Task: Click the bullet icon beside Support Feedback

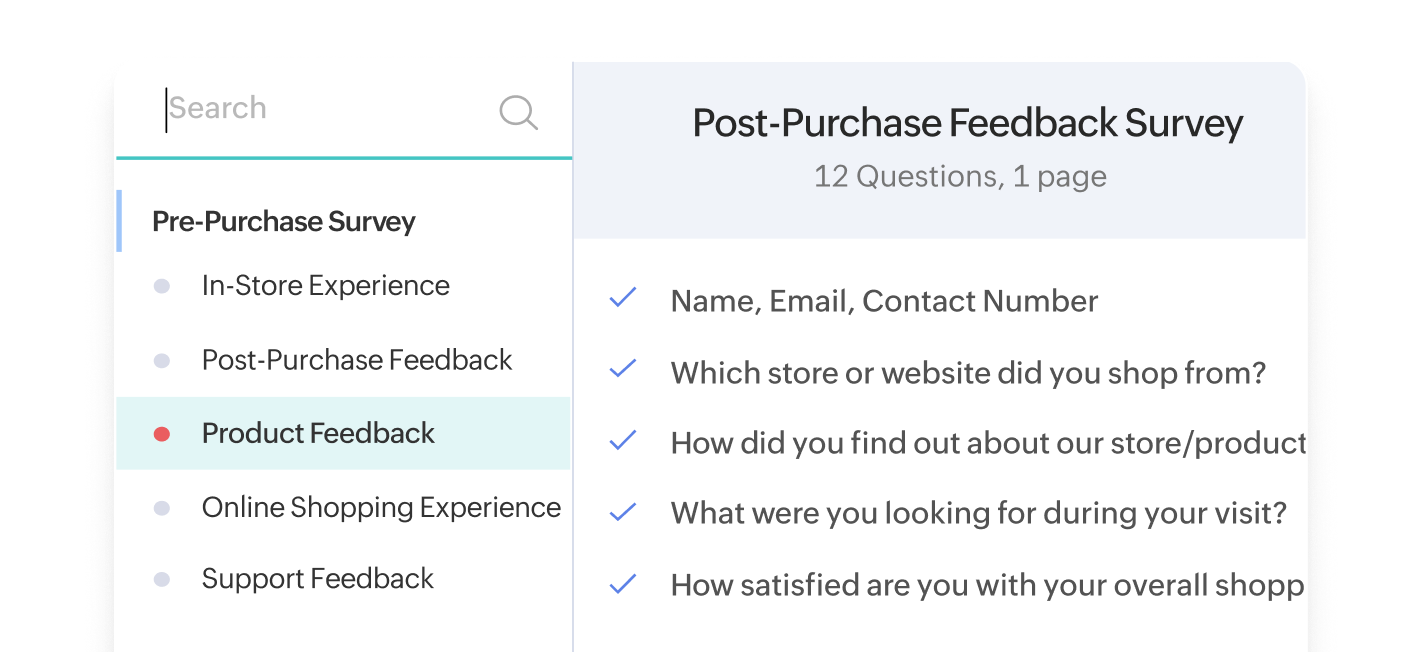Action: coord(162,579)
